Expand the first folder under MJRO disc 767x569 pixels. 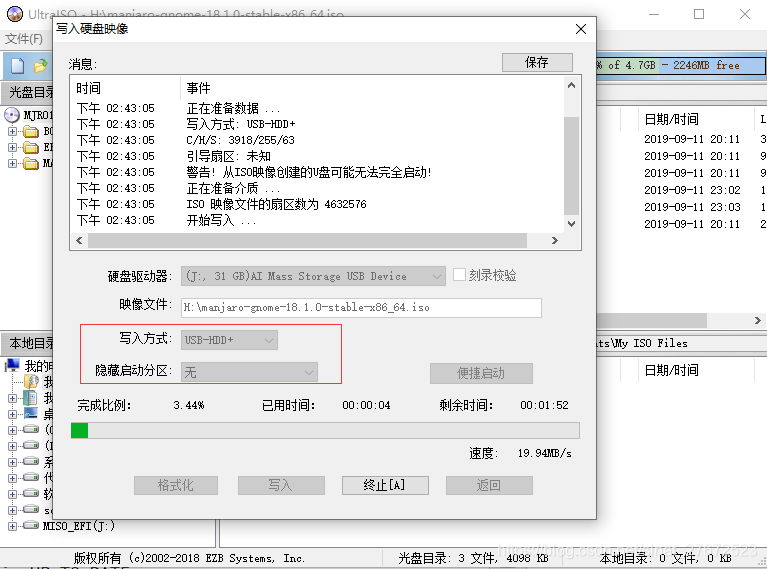click(x=12, y=131)
